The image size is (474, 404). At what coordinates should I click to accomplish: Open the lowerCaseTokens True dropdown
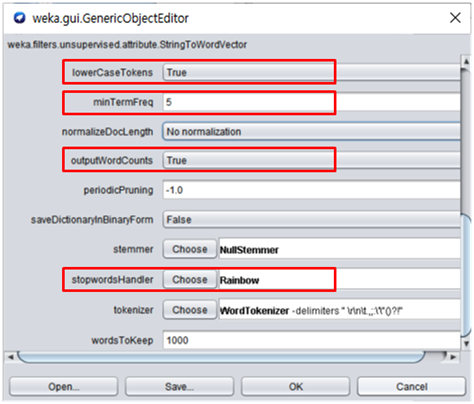point(312,72)
